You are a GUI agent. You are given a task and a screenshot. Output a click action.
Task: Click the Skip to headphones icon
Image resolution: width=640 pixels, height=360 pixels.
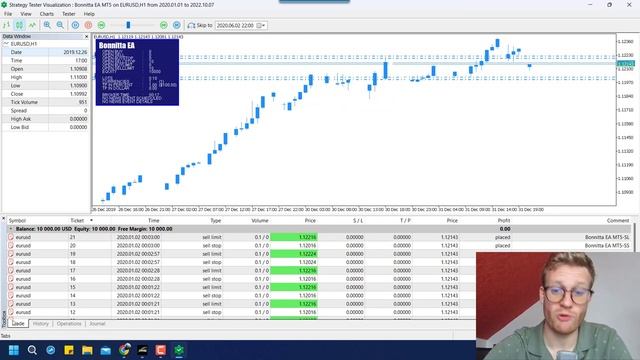pyautogui.click(x=191, y=25)
